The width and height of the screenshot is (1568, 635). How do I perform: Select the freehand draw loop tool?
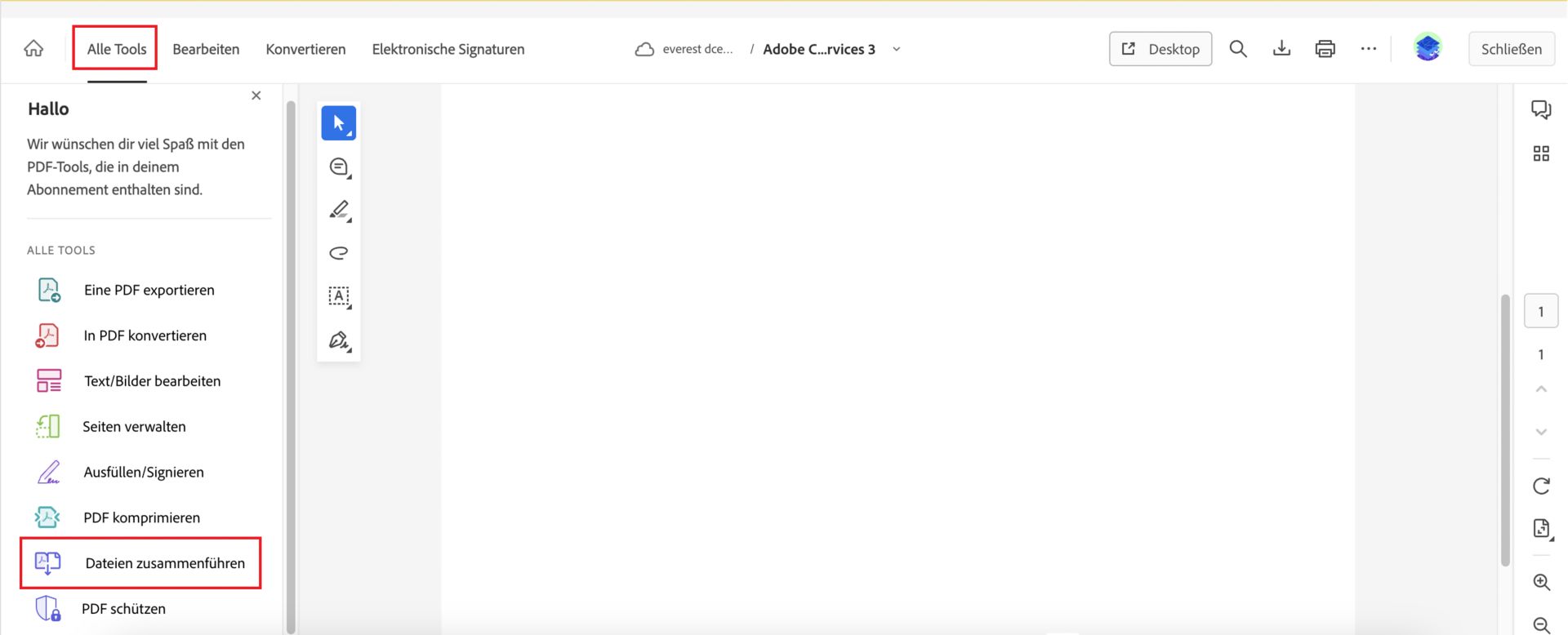(339, 253)
